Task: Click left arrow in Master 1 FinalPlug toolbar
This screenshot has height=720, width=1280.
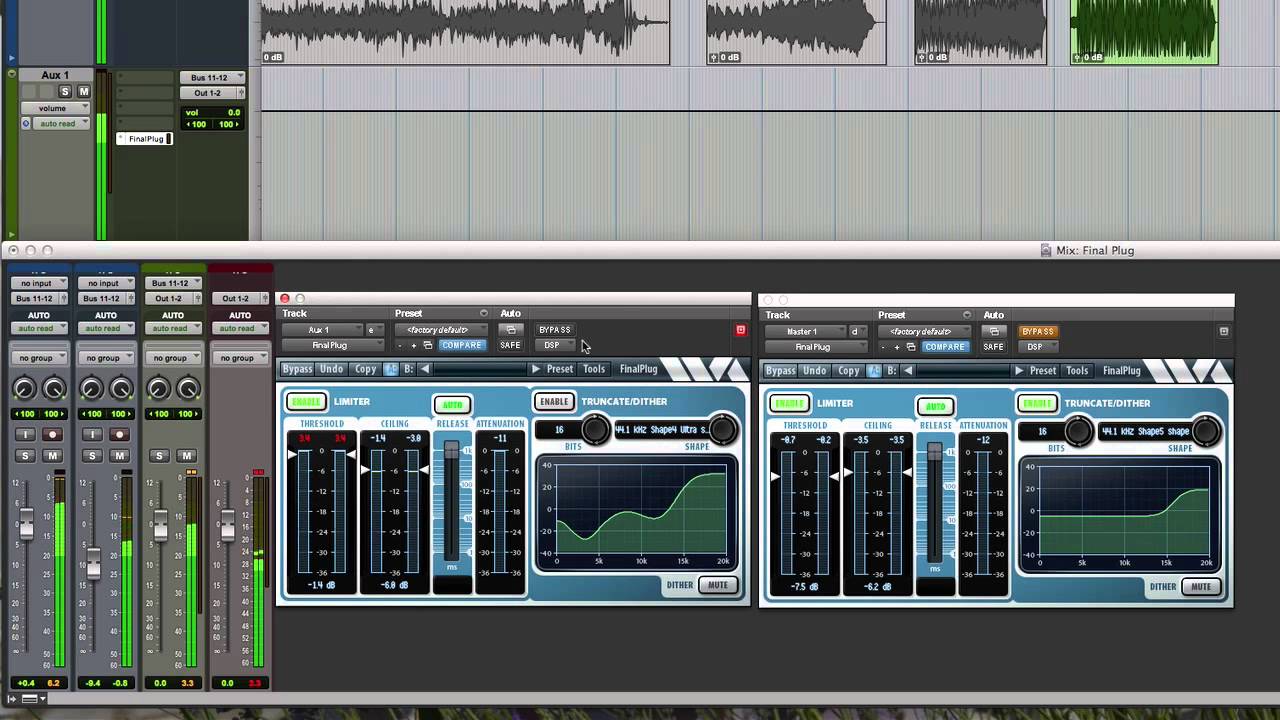Action: pyautogui.click(x=908, y=370)
